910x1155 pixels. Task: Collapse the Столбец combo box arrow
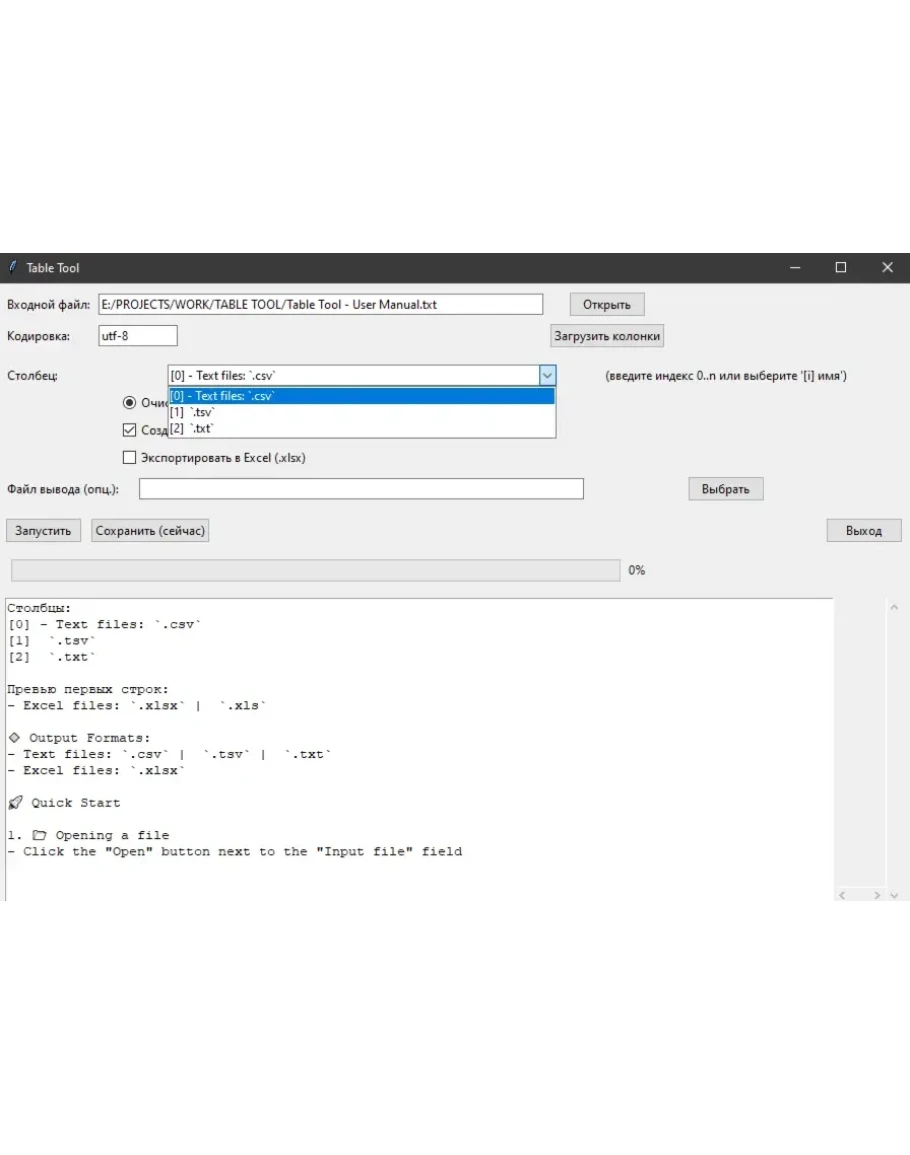(547, 376)
